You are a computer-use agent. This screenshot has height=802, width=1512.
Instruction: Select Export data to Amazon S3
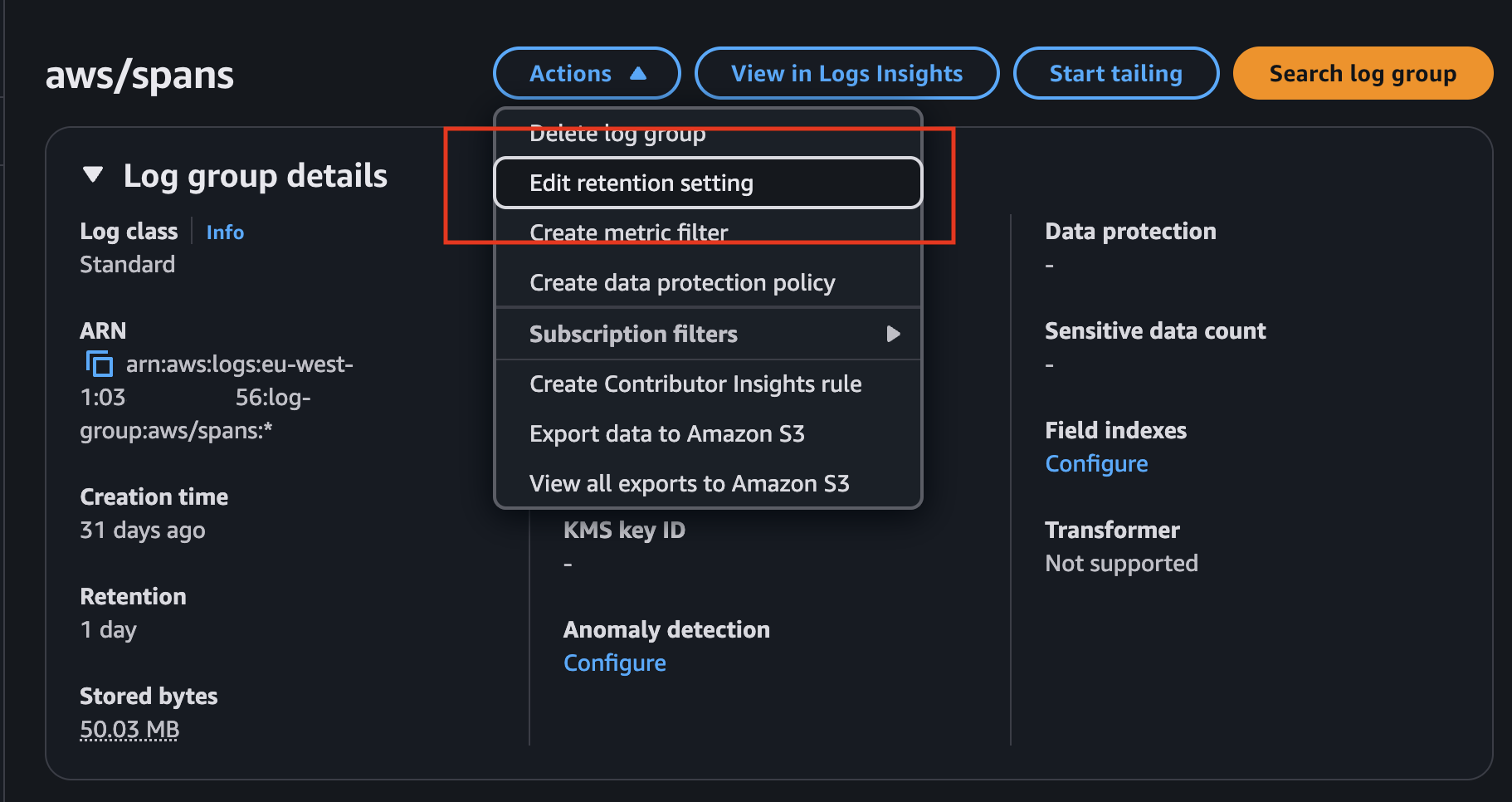pyautogui.click(x=666, y=434)
